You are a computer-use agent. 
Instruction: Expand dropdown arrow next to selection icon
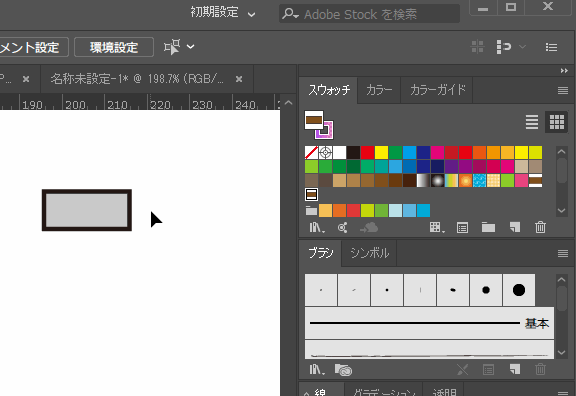pyautogui.click(x=190, y=47)
